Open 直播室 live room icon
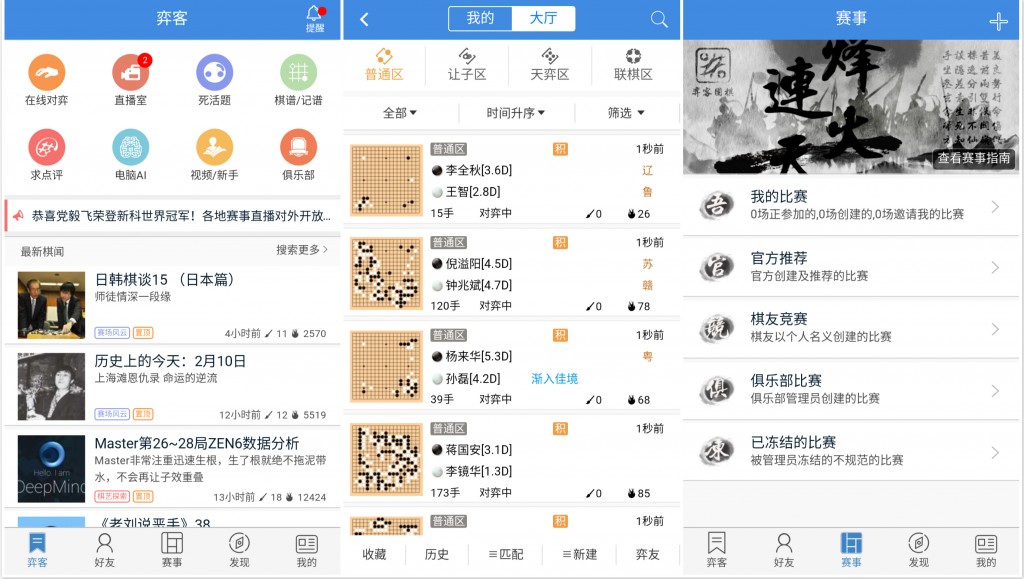This screenshot has width=1024, height=579. (x=131, y=72)
